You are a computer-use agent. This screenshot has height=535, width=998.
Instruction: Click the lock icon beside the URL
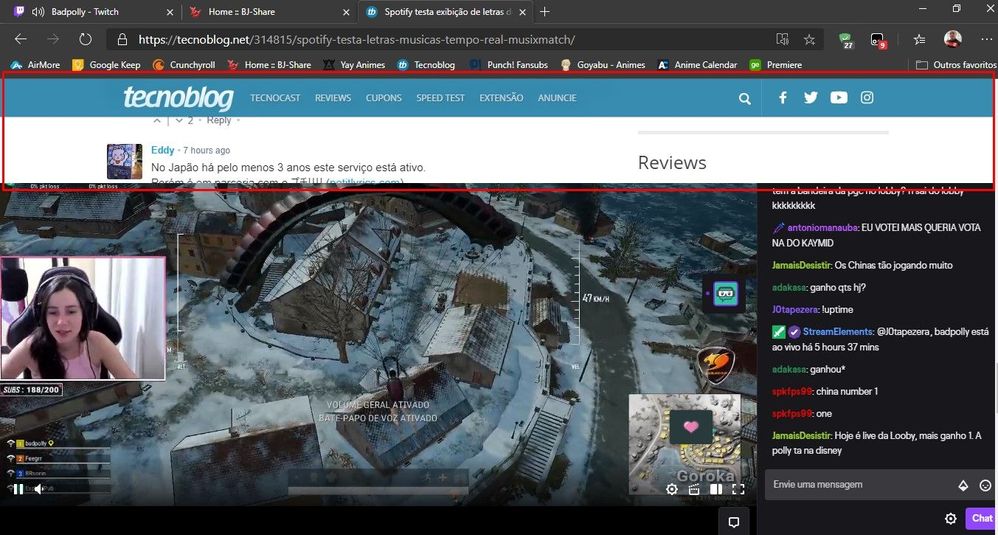coord(122,39)
